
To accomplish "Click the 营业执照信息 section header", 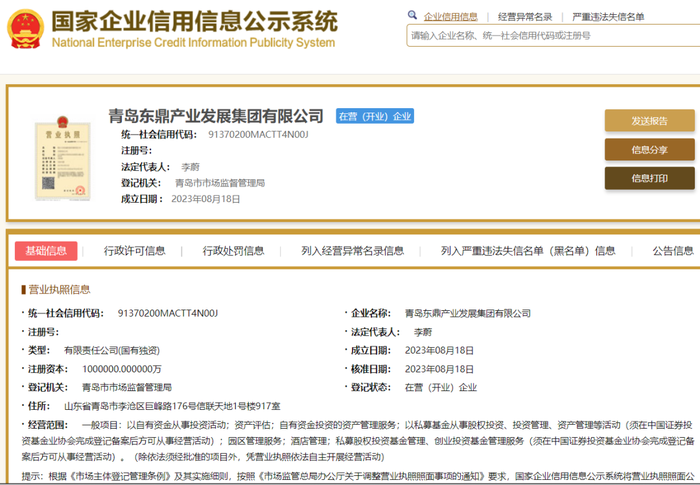I will point(56,289).
